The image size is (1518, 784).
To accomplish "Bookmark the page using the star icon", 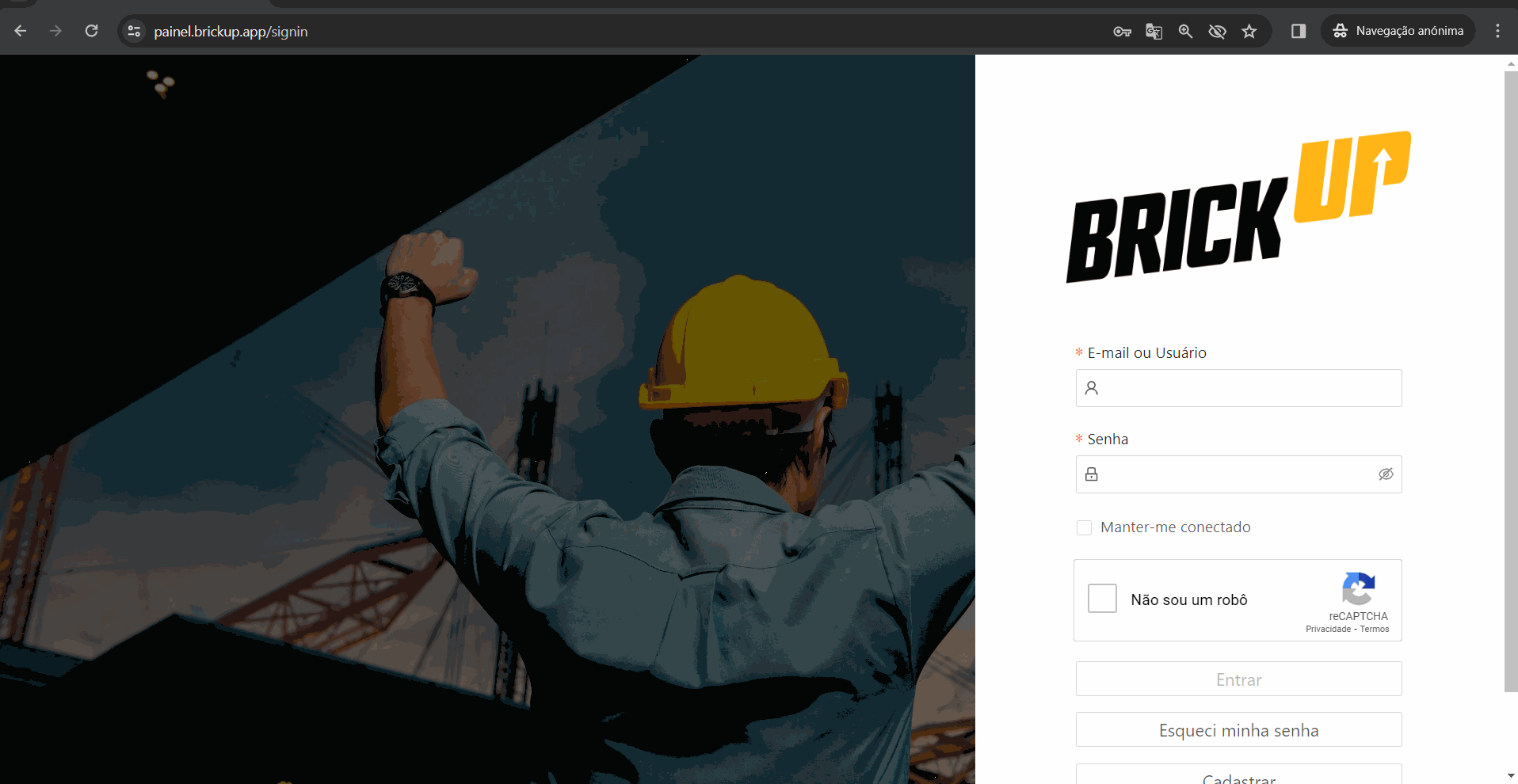I will coord(1249,31).
